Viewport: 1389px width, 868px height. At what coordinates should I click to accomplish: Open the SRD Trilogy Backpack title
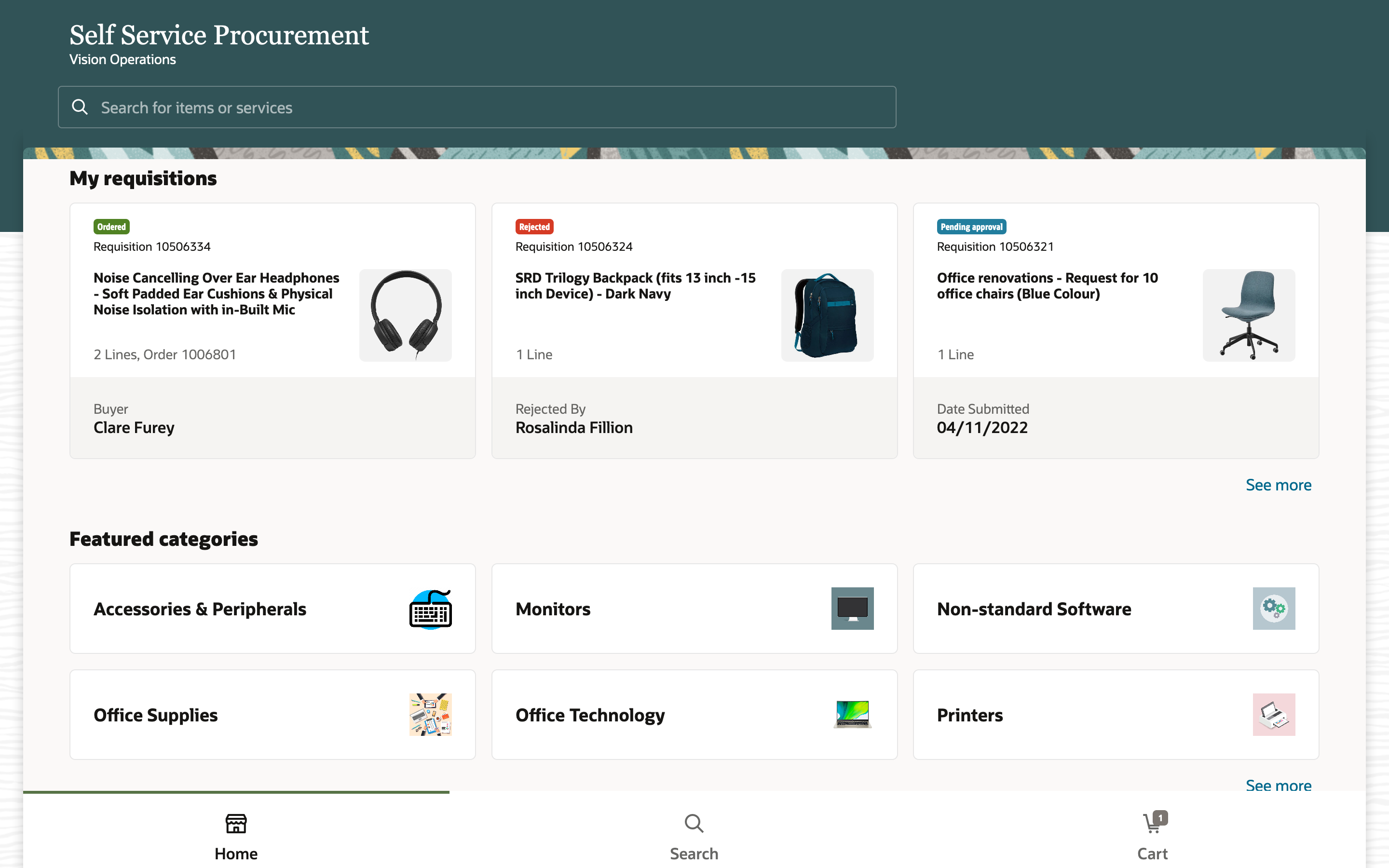pos(635,285)
